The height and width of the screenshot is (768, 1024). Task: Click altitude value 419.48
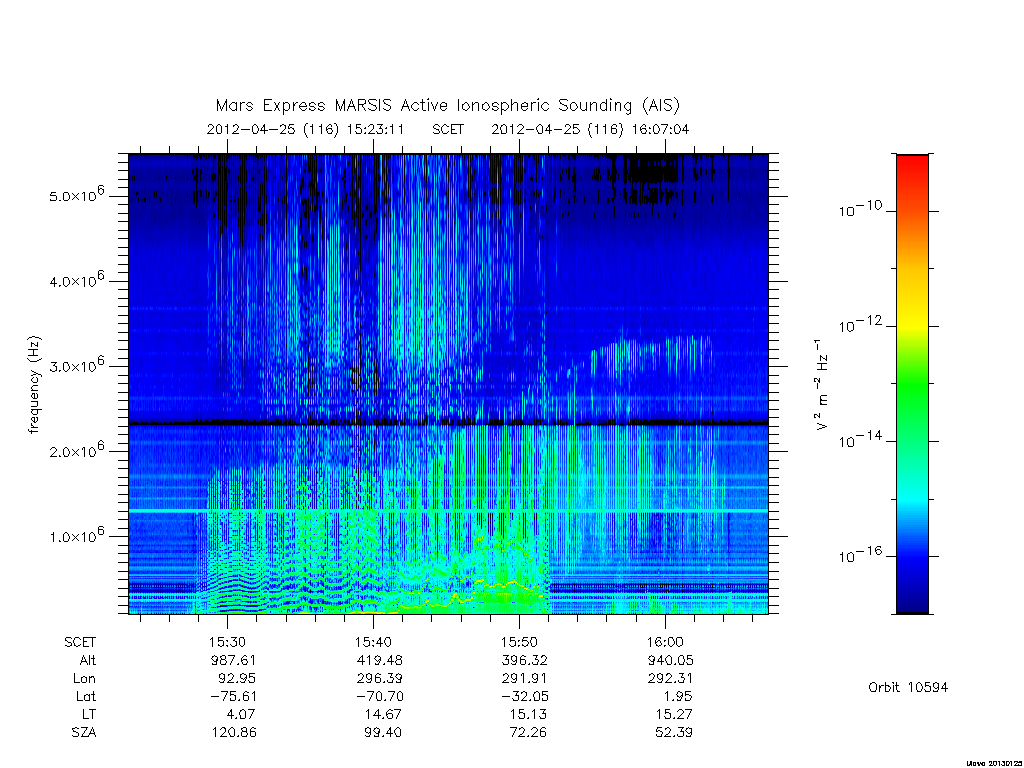click(379, 660)
